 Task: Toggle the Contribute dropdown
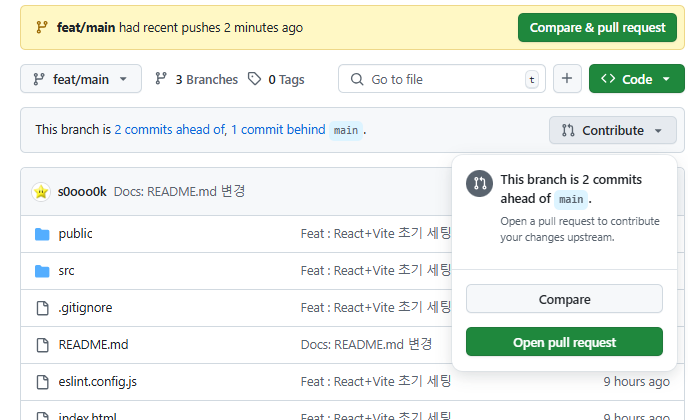pos(613,130)
